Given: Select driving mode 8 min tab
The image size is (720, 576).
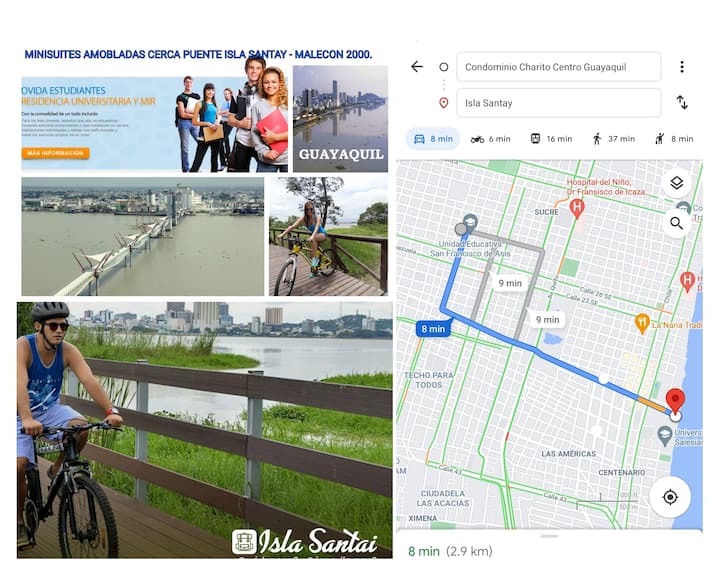Looking at the screenshot, I should tap(433, 139).
